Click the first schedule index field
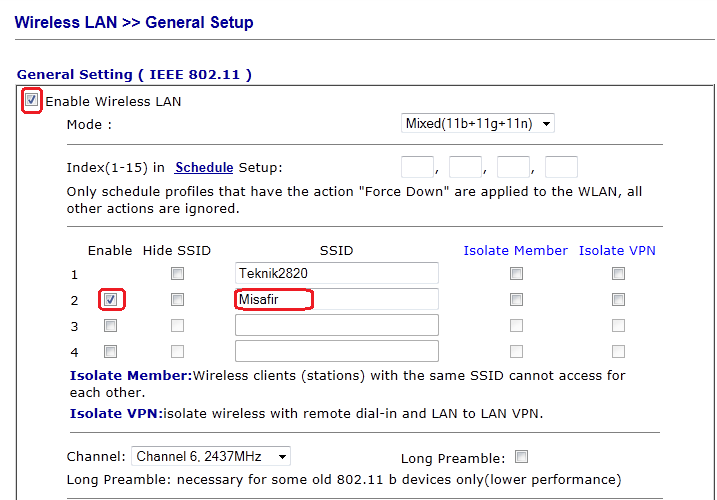 [x=417, y=168]
